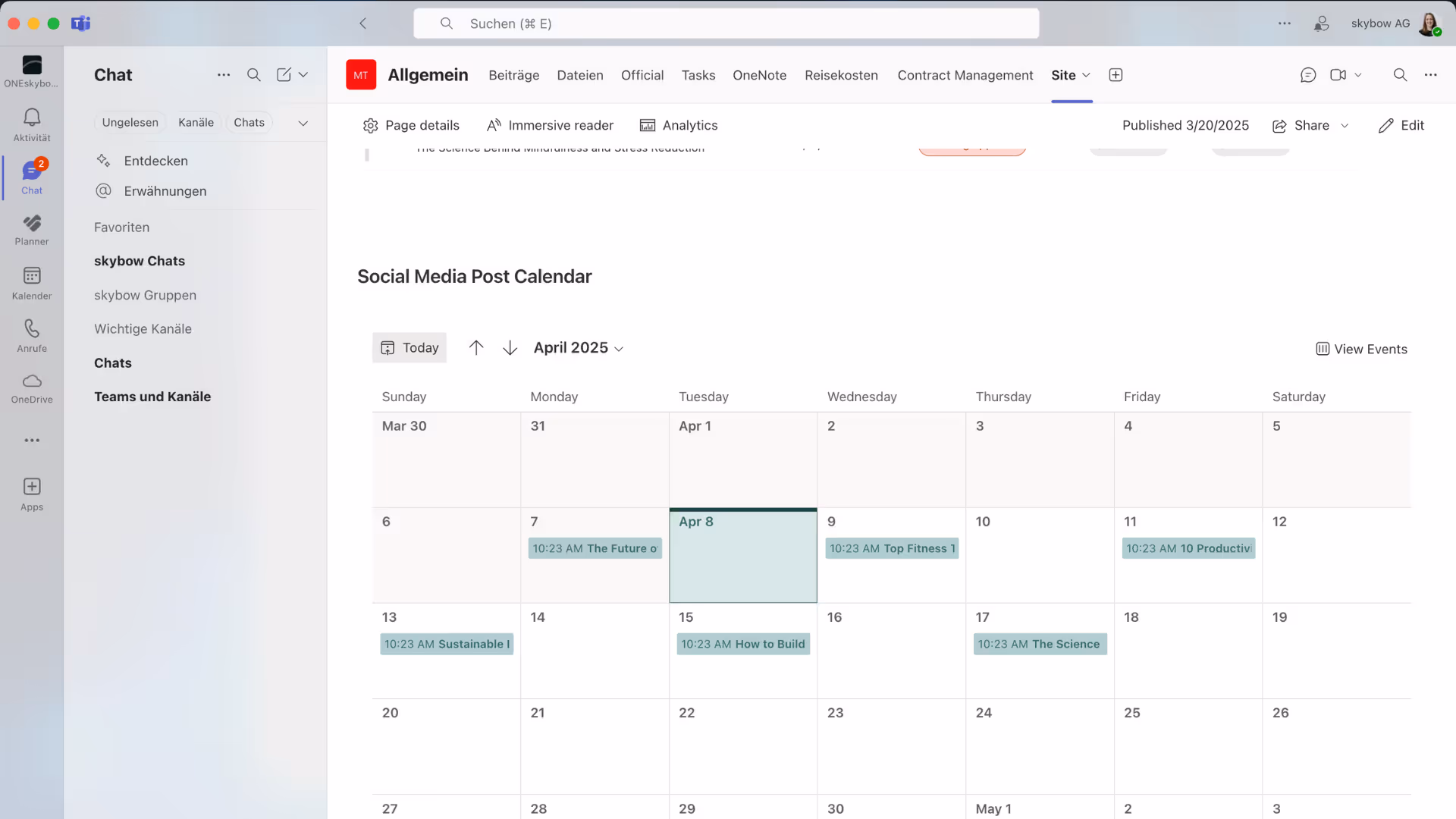
Task: Open ONEskybo app tile in rail
Action: coord(32,71)
